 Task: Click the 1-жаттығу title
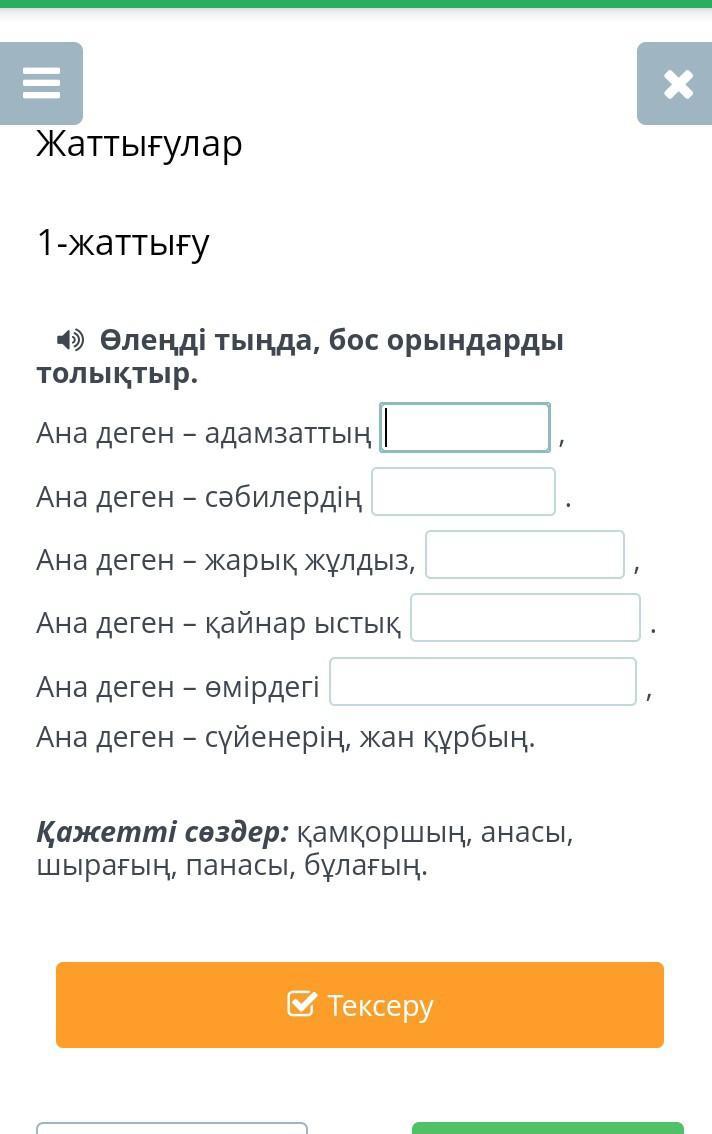pos(123,243)
